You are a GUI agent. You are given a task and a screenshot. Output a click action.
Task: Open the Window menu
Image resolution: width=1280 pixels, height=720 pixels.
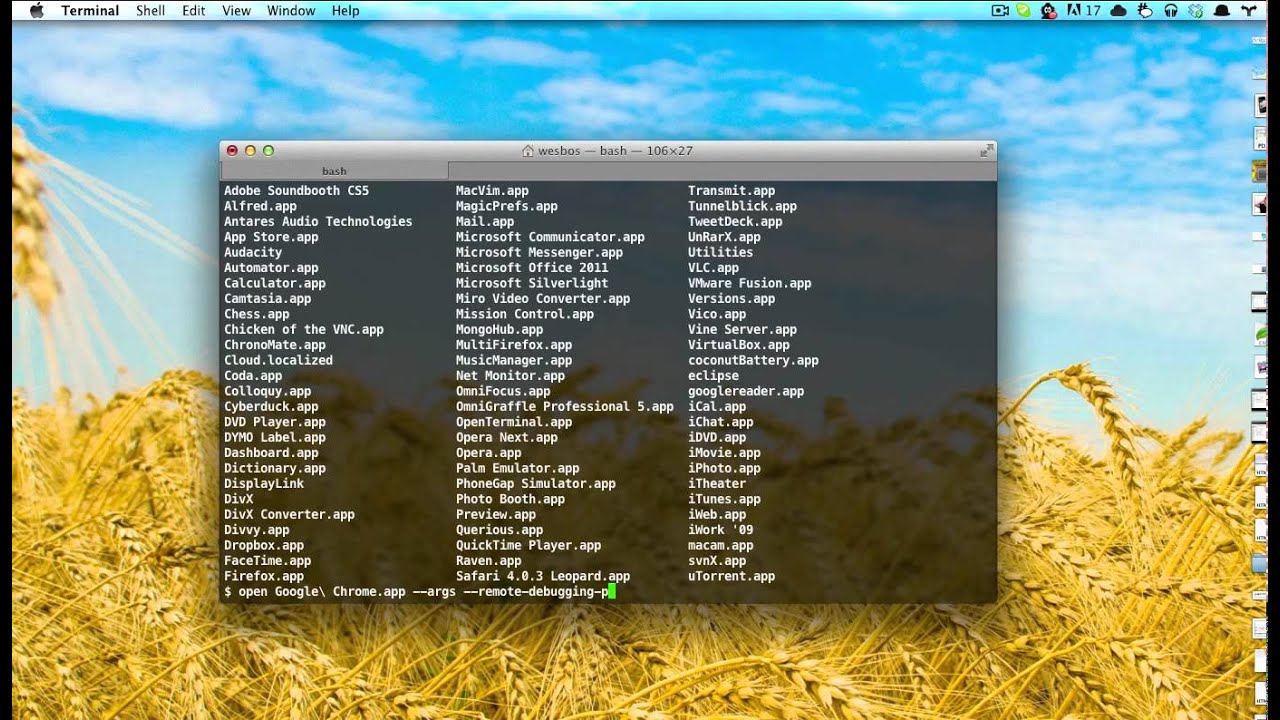point(291,10)
